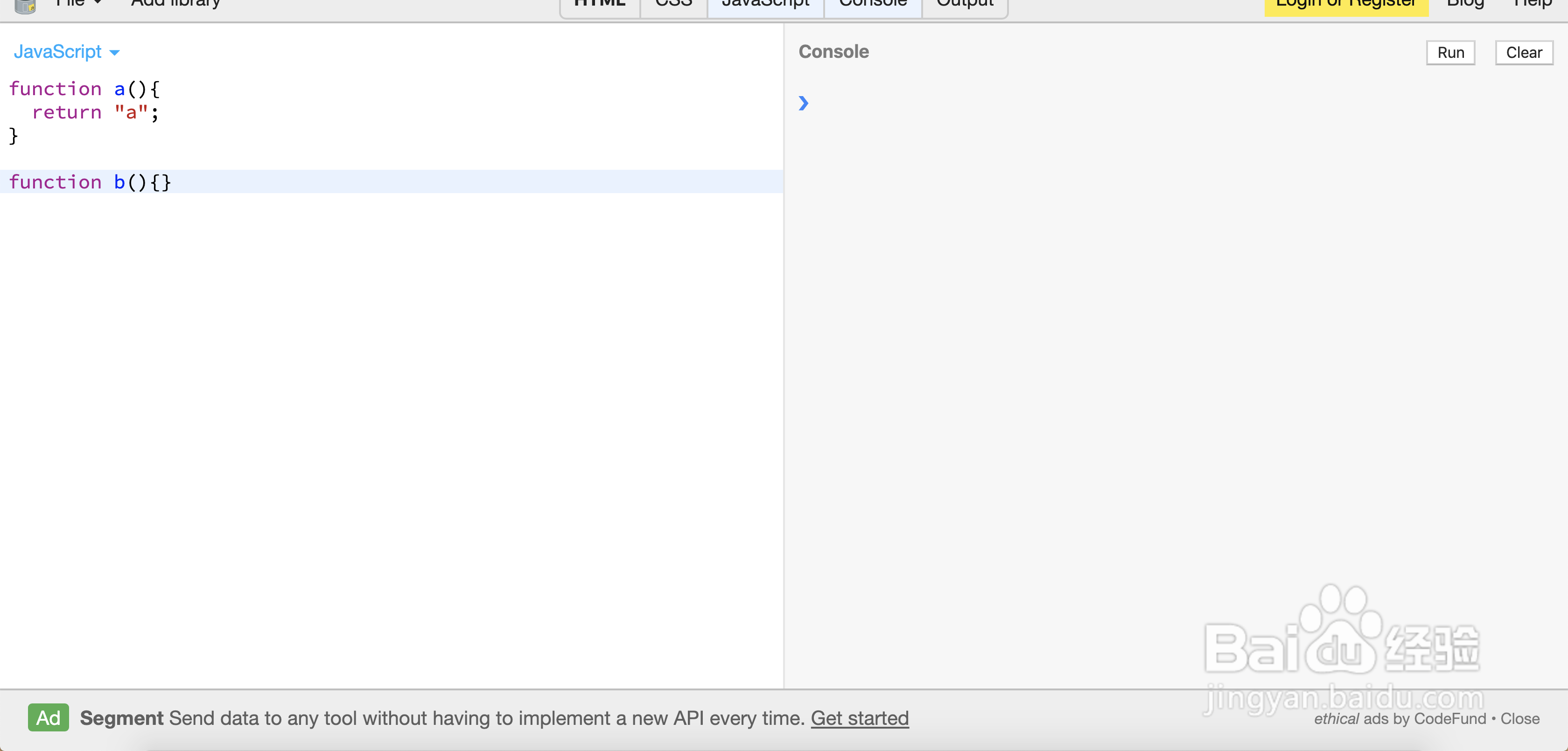This screenshot has width=1568, height=751.
Task: Close the CodeFund ad bar
Action: click(1520, 719)
